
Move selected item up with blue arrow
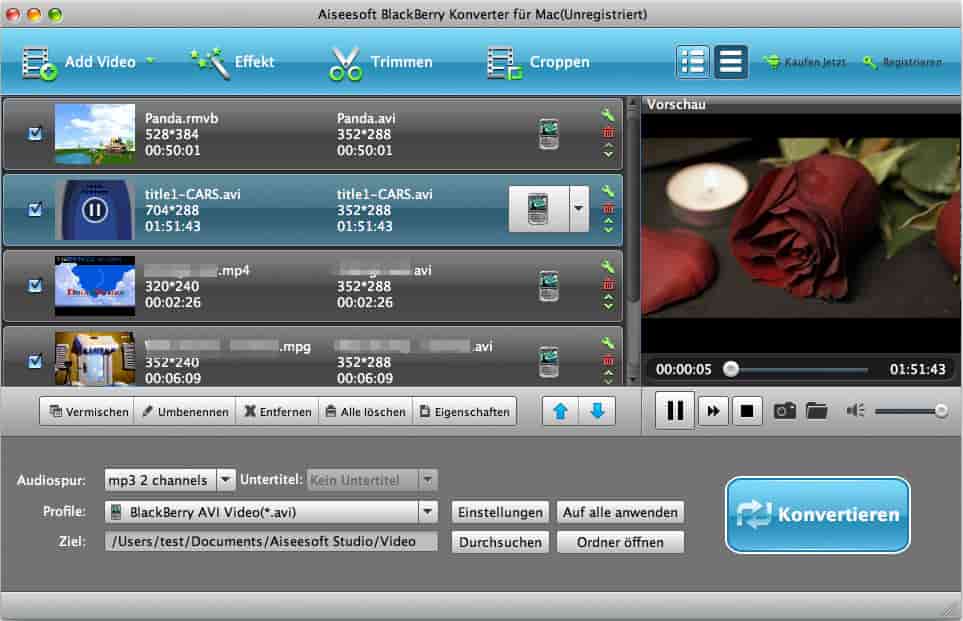click(x=560, y=412)
